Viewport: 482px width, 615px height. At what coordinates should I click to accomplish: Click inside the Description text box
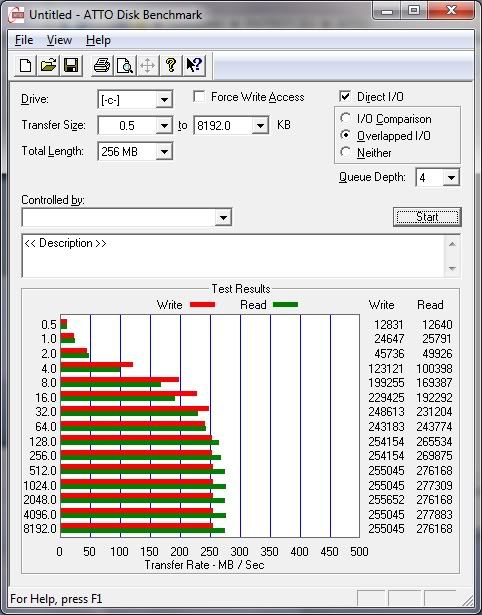(233, 256)
